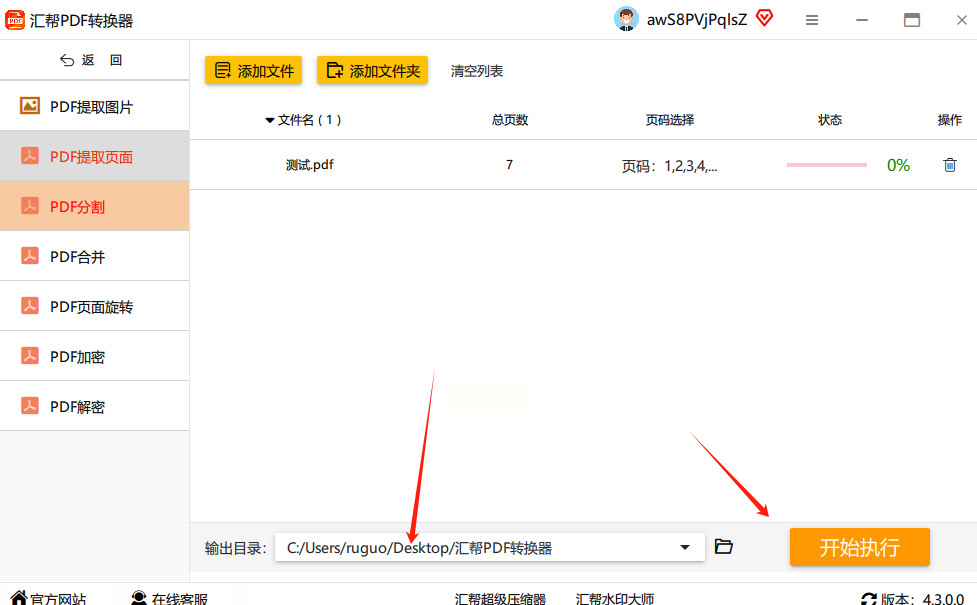Click the 总页数 column header
Image resolution: width=977 pixels, height=605 pixels.
(x=510, y=120)
